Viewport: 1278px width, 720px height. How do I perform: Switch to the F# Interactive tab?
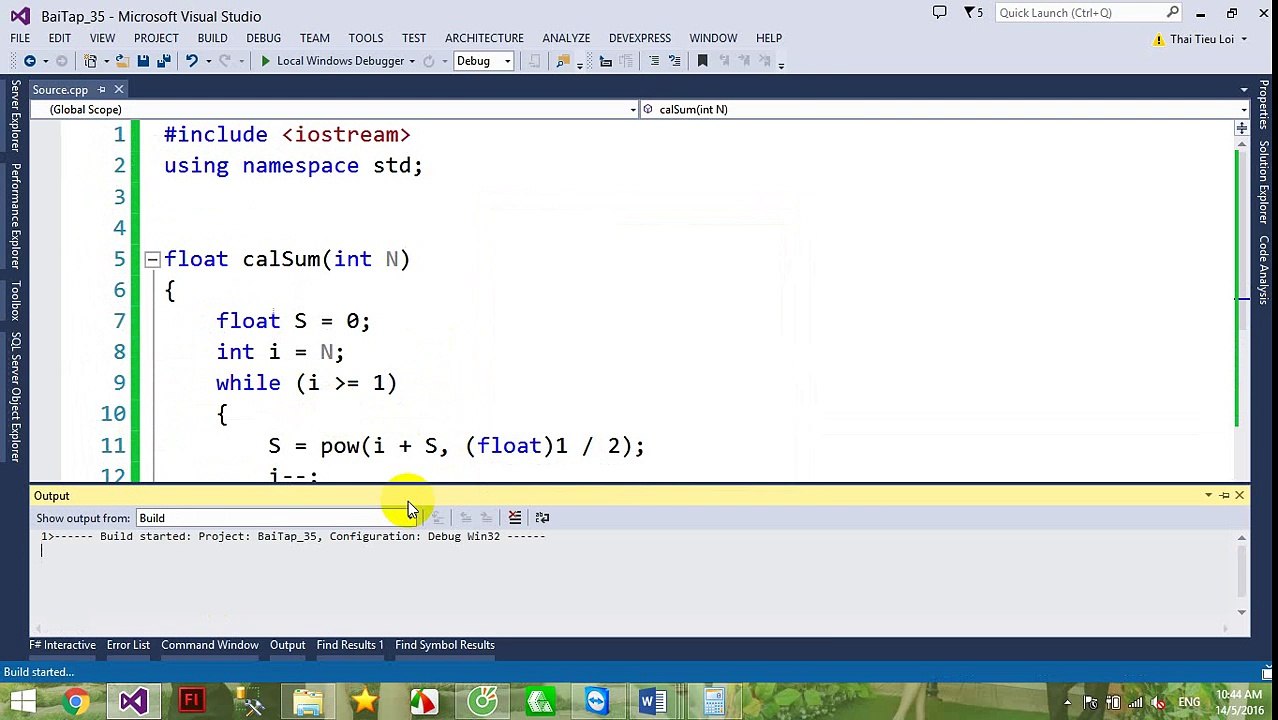[x=63, y=645]
